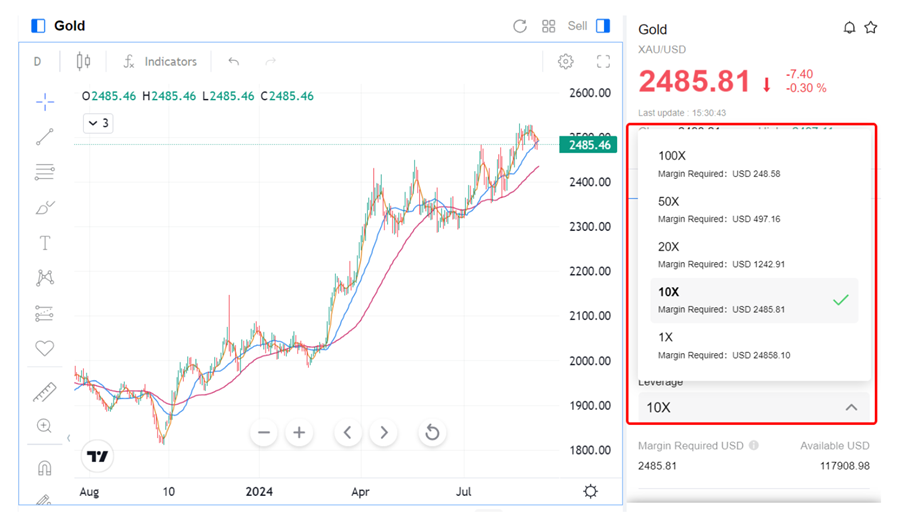Zoom out the chart with minus button
Viewport: 900px width, 513px height.
coord(264,433)
